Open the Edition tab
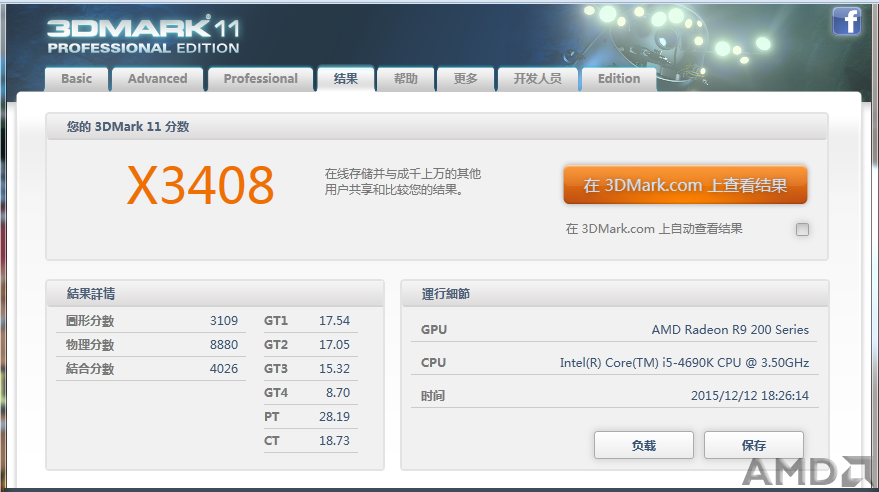 (x=619, y=79)
